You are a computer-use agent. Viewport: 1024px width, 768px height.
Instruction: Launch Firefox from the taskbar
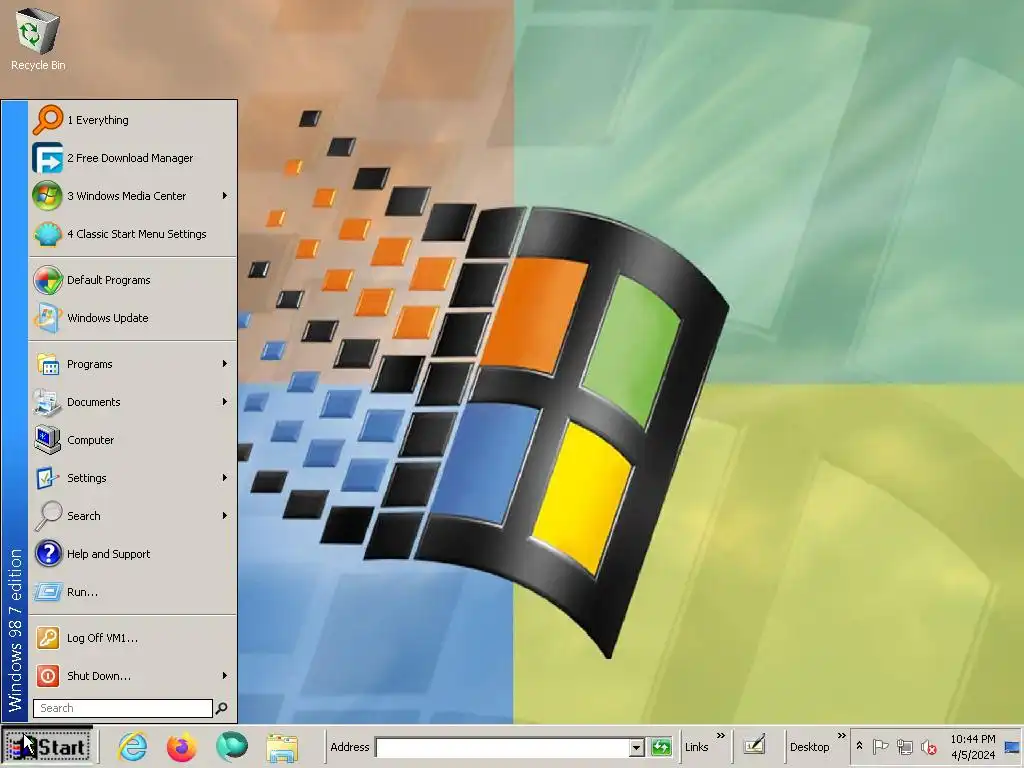[x=182, y=746]
